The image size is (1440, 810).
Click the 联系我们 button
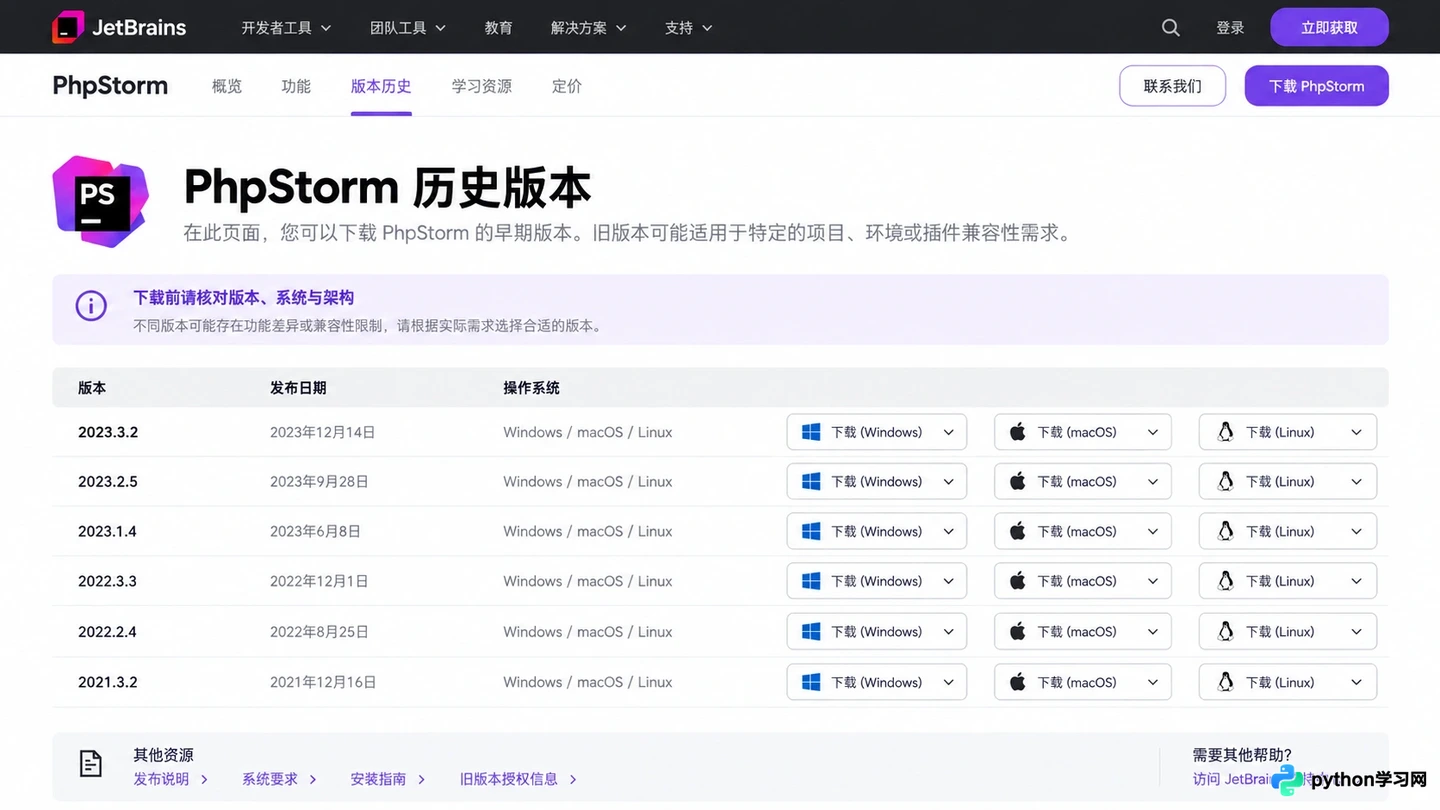[1173, 86]
